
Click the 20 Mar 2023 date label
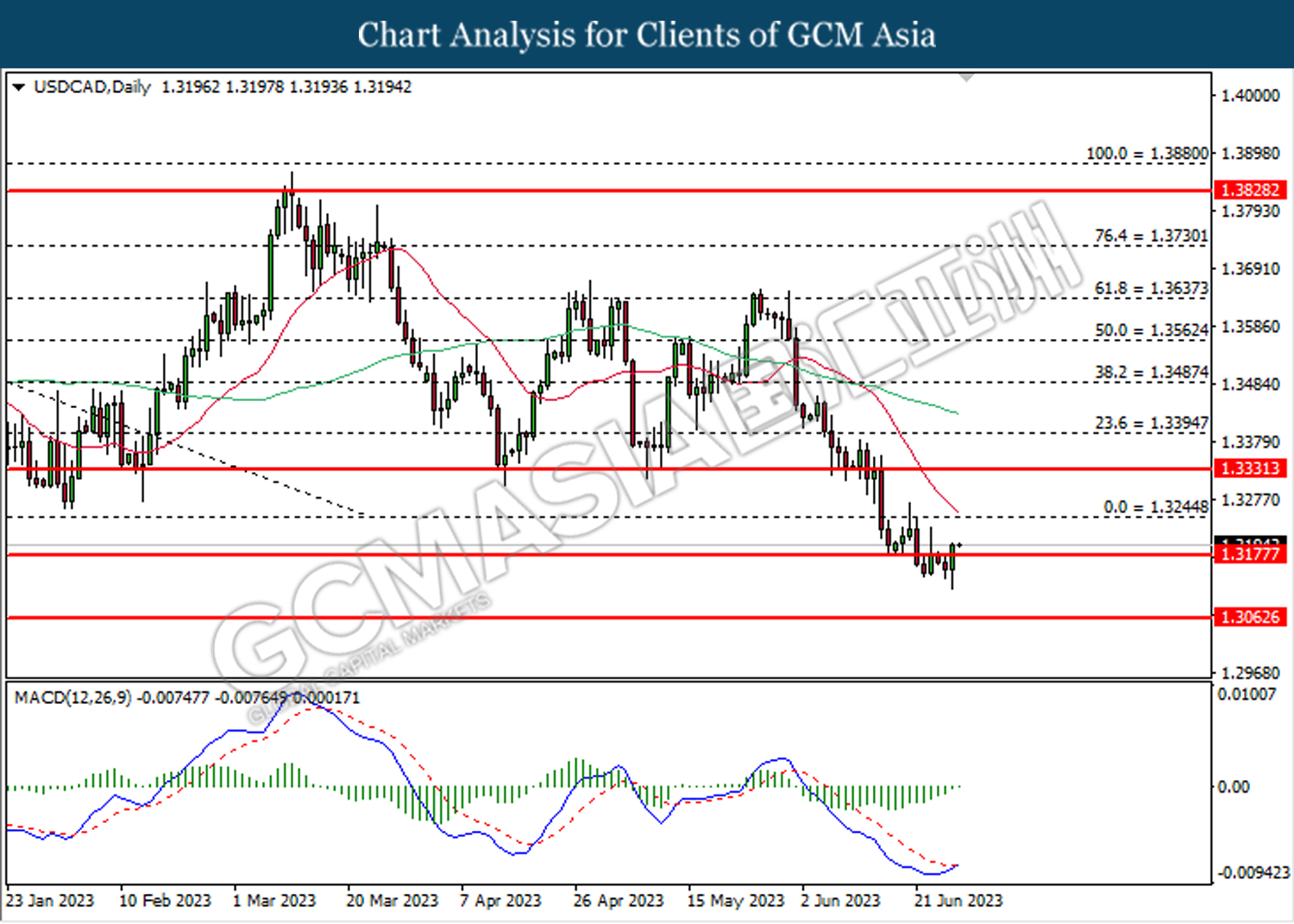[393, 901]
